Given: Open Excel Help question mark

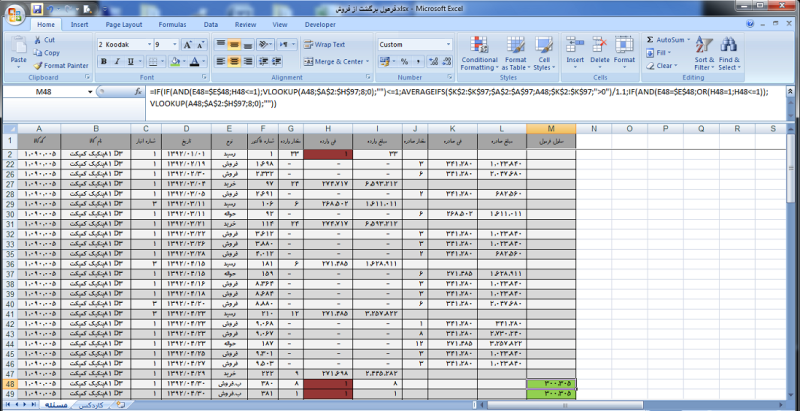Looking at the screenshot, I should 750,24.
